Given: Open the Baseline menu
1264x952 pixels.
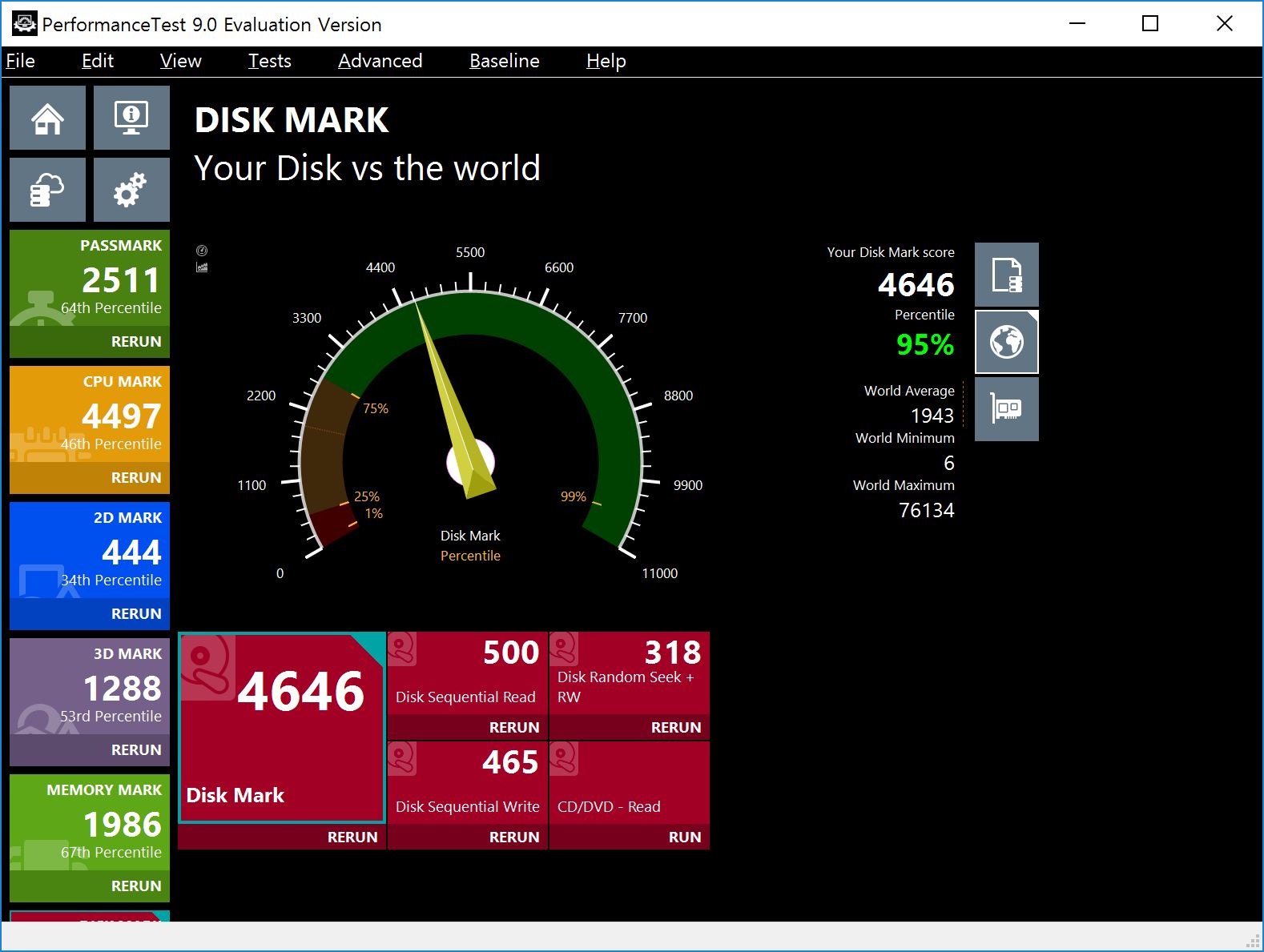Looking at the screenshot, I should point(504,61).
